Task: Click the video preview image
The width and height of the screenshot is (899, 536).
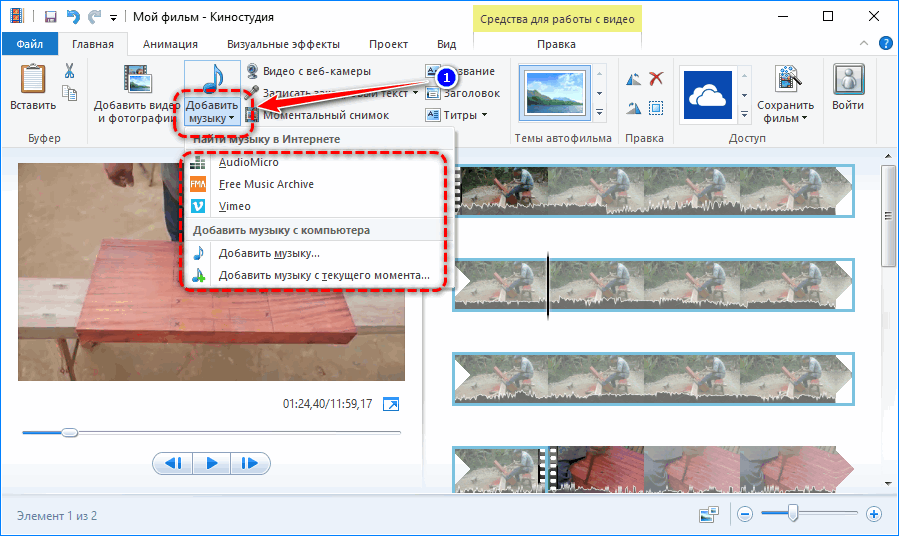Action: coord(211,272)
